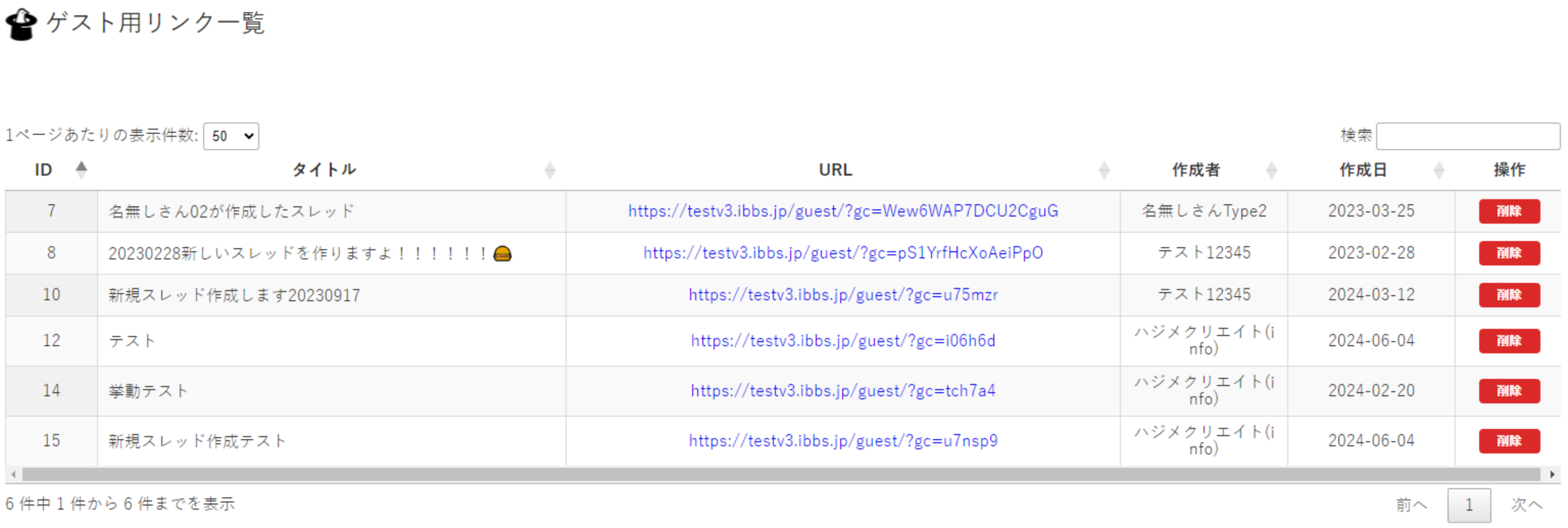Sort by 作成日 column sort icon

pyautogui.click(x=1438, y=171)
